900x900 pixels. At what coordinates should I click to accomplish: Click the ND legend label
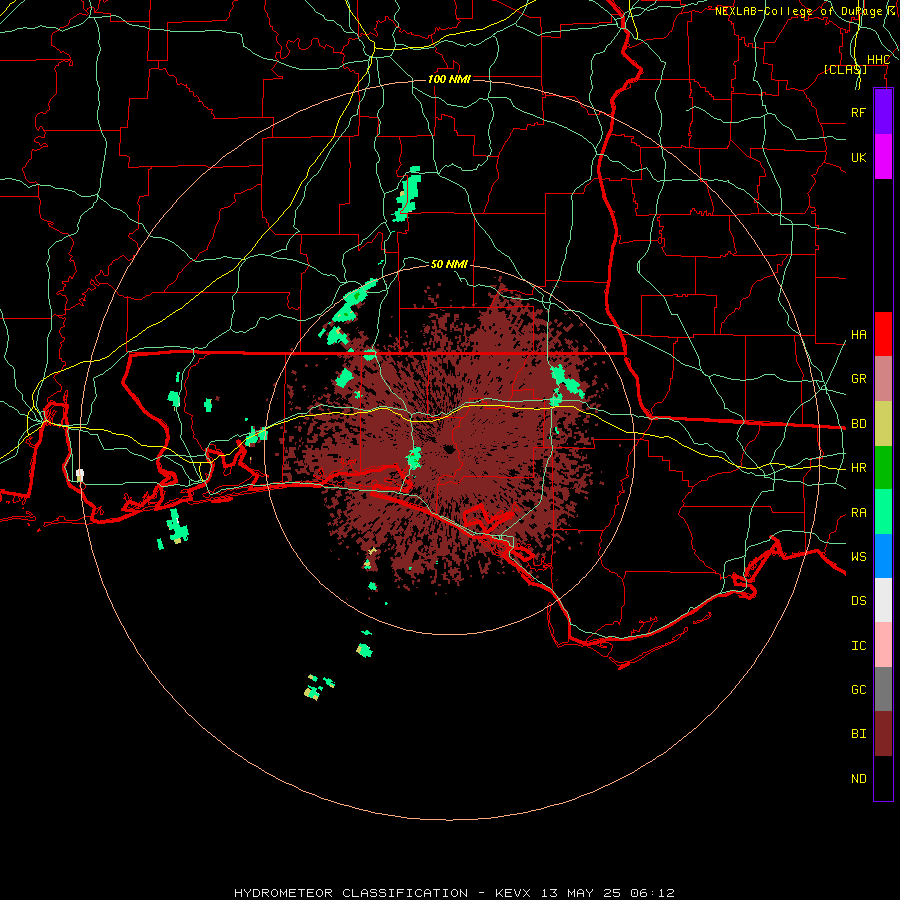click(858, 779)
